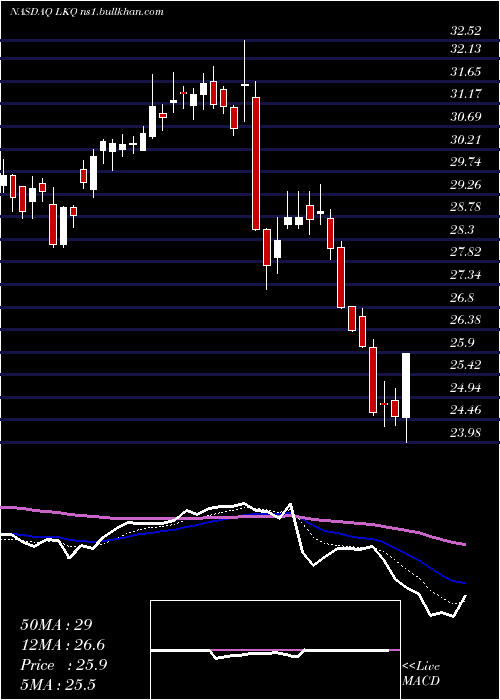This screenshot has height=700, width=500.
Task: Click the 30.69 price axis label
Action: tap(466, 117)
